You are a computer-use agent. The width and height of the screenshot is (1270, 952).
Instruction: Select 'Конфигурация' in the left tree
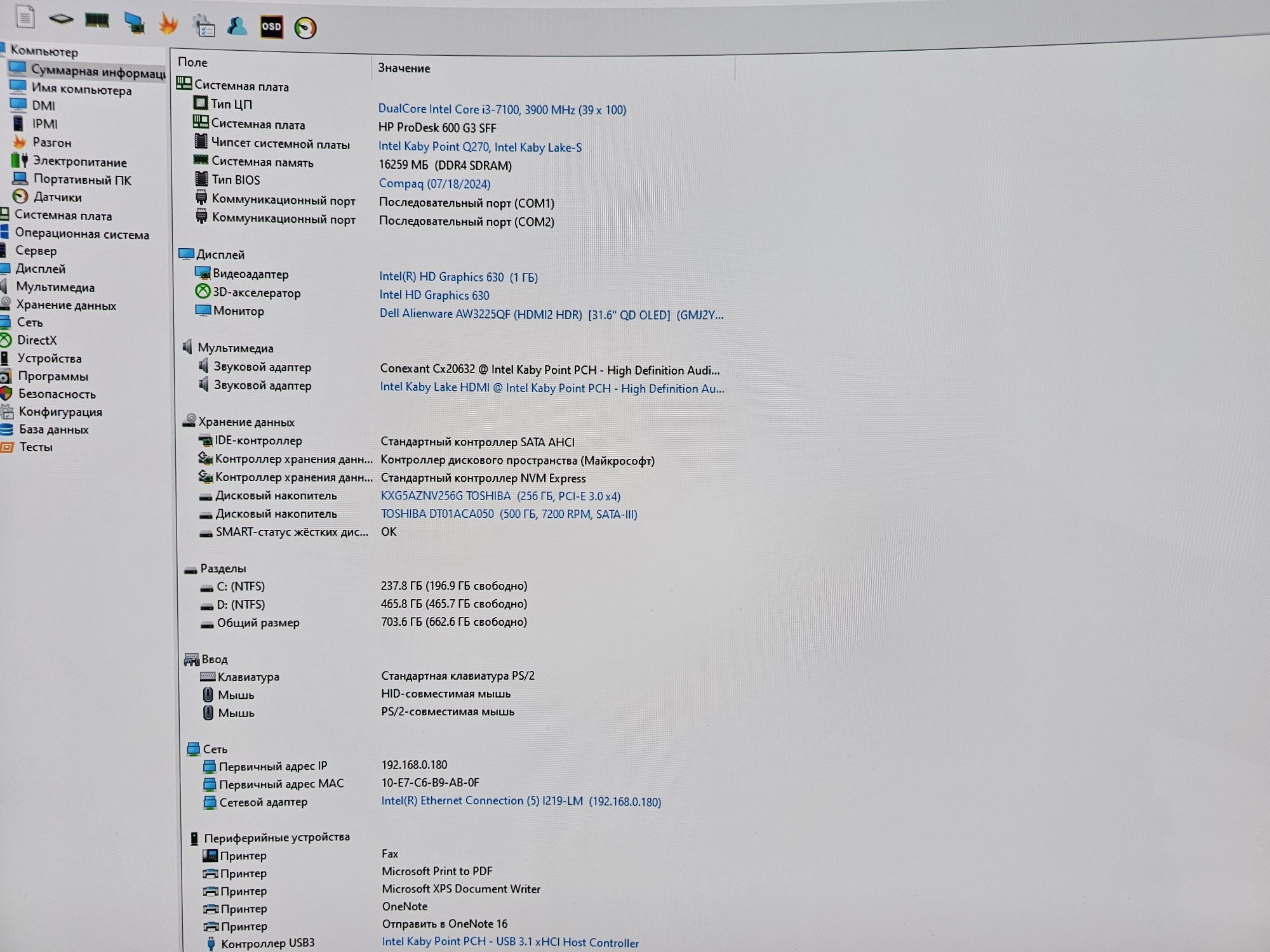pyautogui.click(x=60, y=412)
